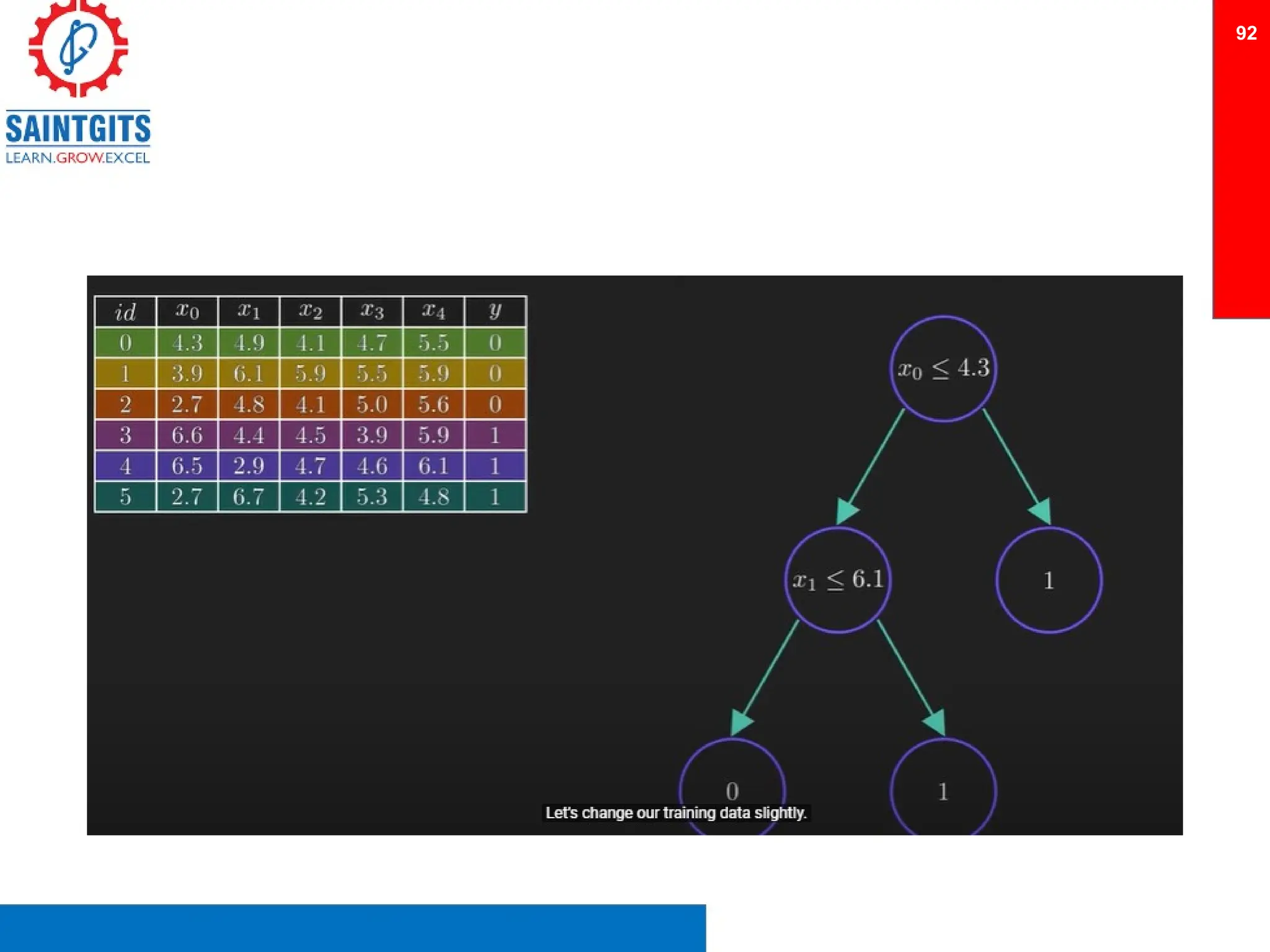Click the y column header

[x=495, y=312]
